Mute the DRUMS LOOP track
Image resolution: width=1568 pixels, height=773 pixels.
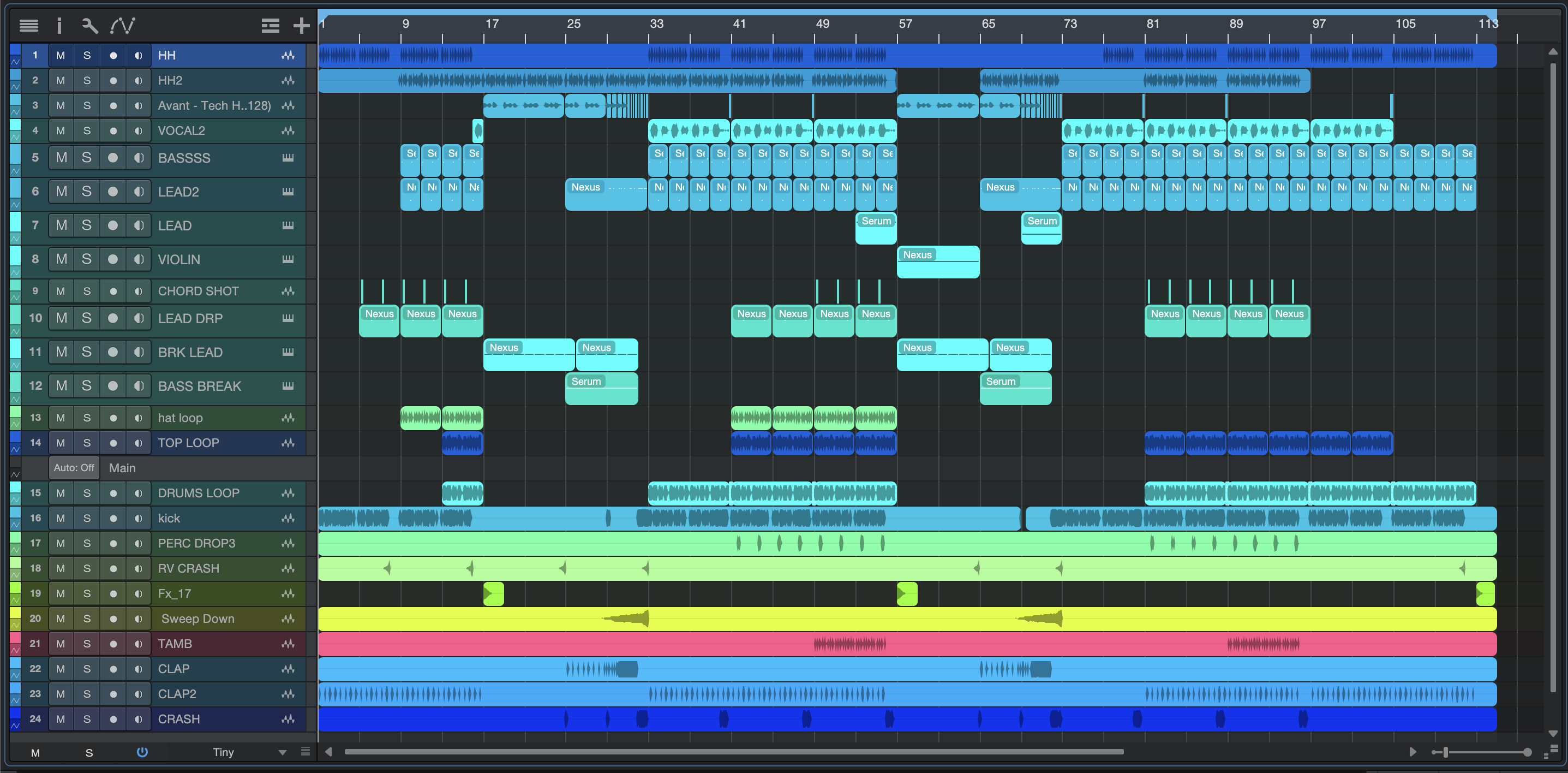tap(60, 493)
